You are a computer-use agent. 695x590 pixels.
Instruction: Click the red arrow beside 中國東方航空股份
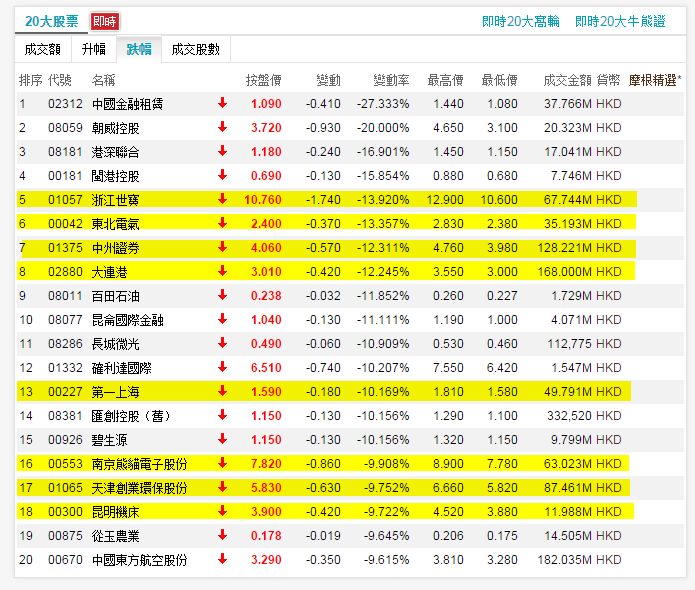click(222, 559)
